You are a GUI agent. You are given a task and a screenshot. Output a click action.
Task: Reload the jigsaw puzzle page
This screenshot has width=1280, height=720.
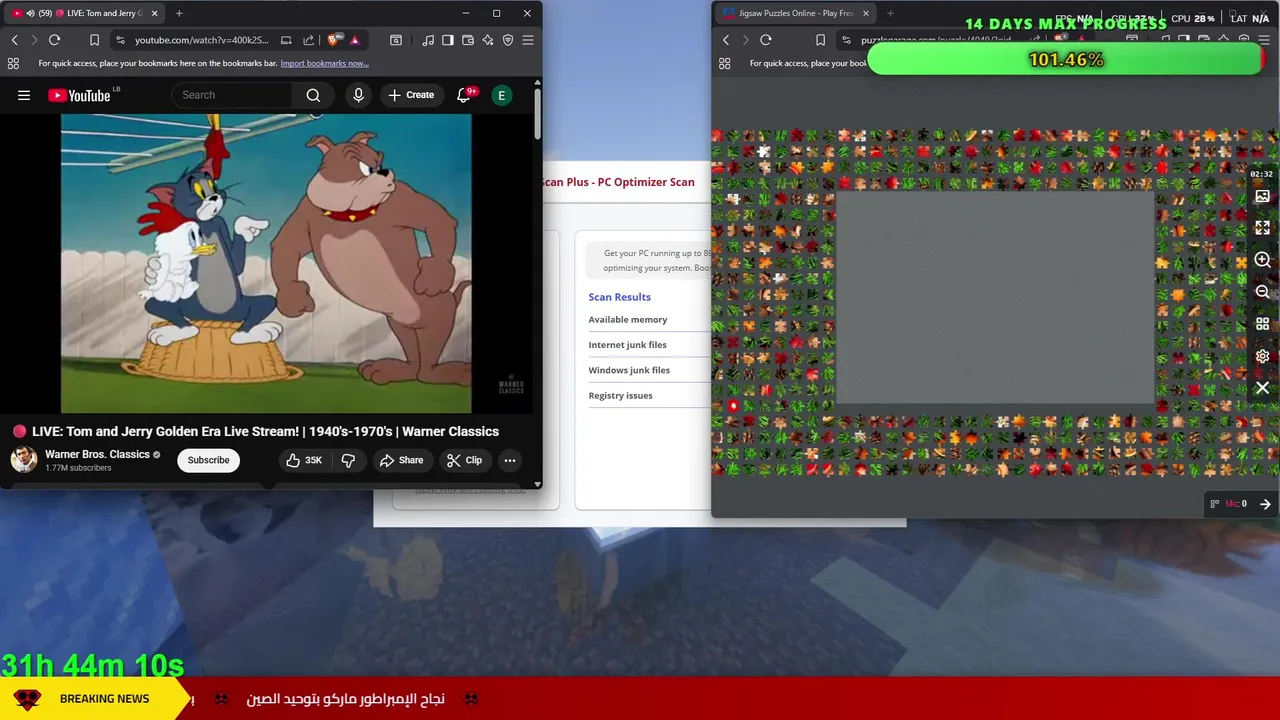[x=766, y=40]
